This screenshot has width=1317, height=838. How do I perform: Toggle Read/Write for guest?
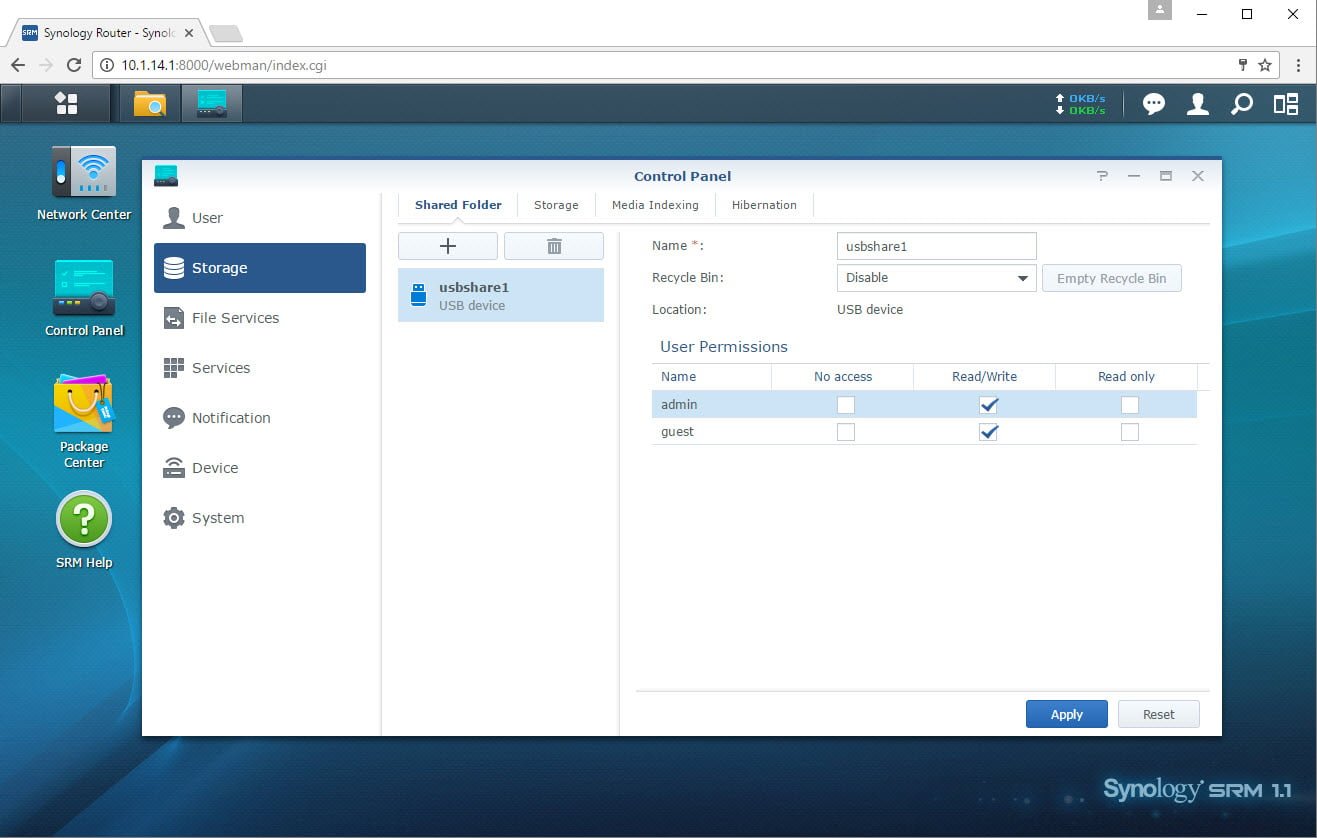click(988, 432)
